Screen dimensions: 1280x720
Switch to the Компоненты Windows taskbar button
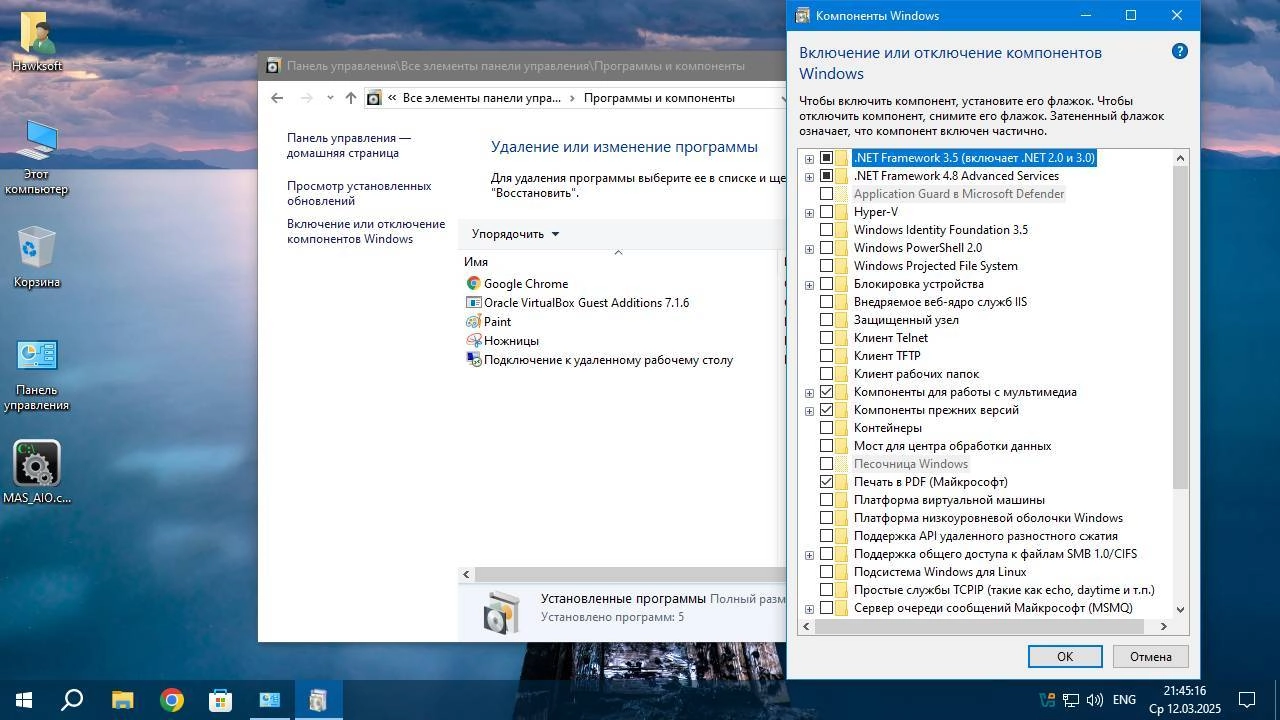pyautogui.click(x=318, y=700)
